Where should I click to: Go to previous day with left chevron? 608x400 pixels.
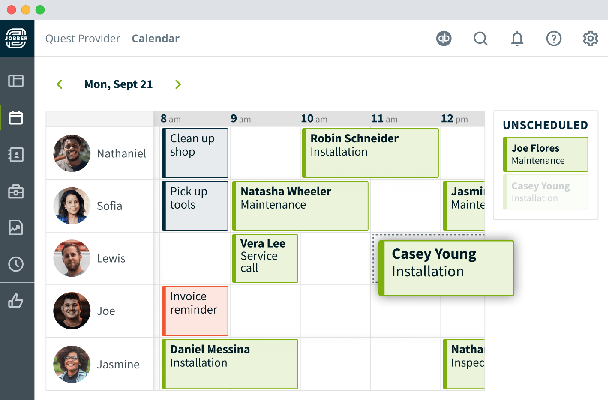click(59, 85)
